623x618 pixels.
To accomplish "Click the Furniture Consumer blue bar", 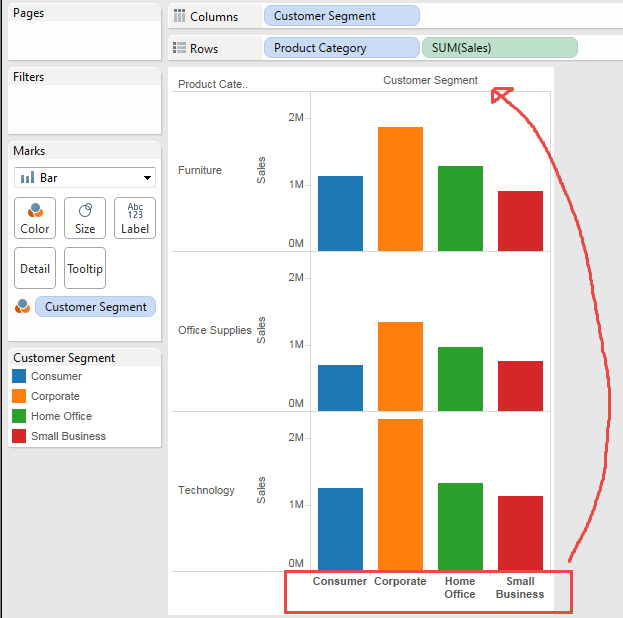I will (341, 213).
